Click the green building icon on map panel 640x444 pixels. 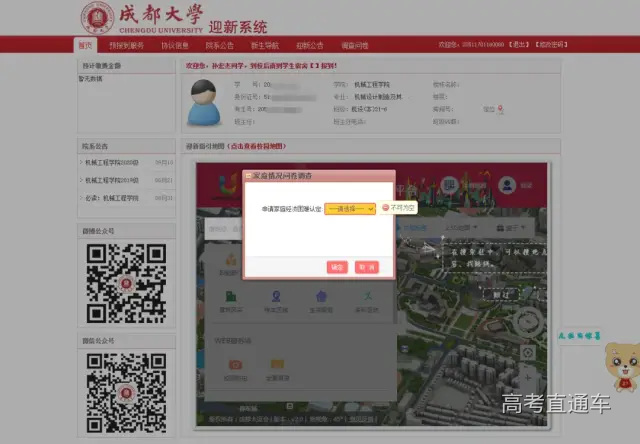coord(231,296)
